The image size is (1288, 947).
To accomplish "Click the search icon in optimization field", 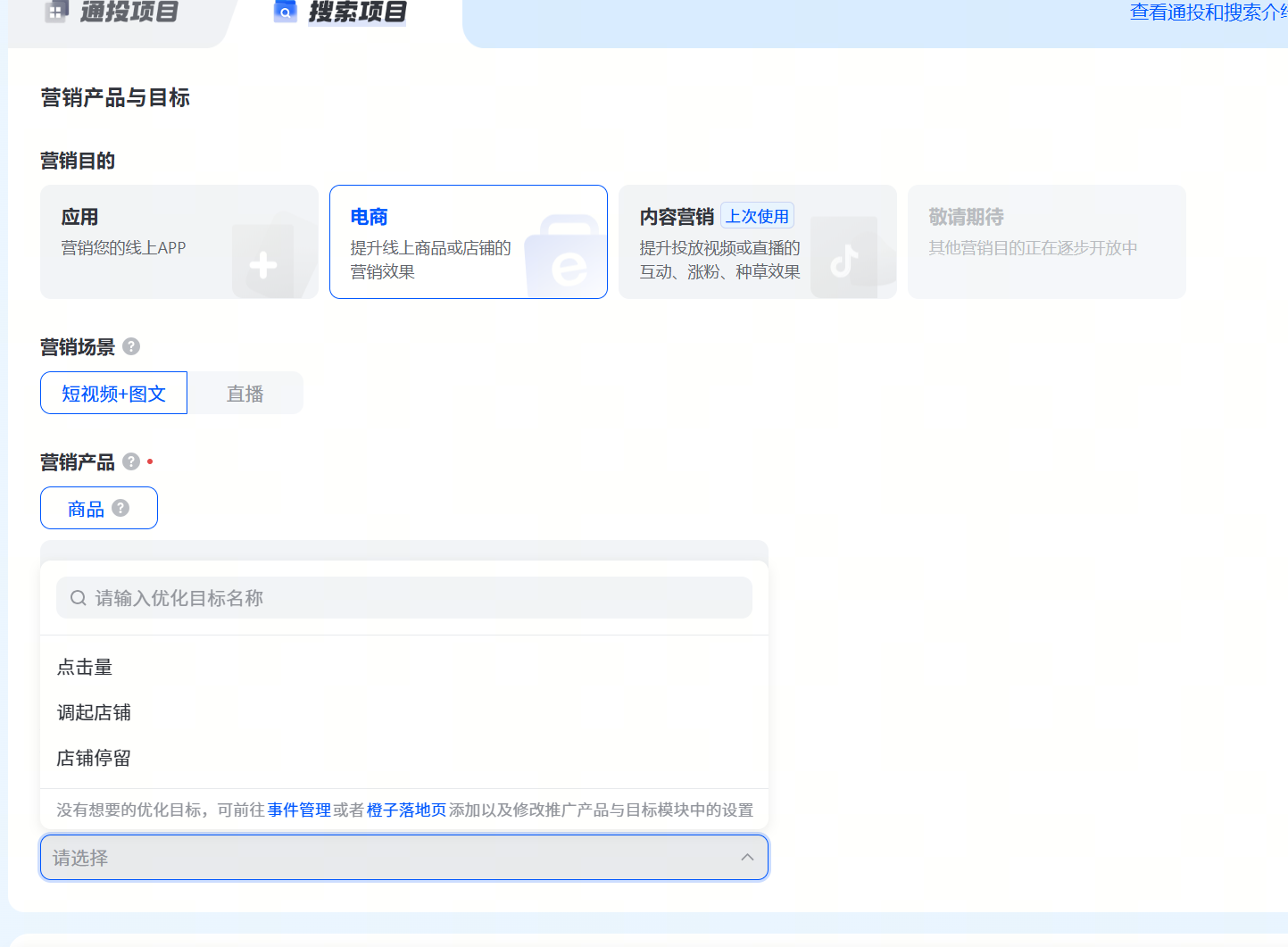I will [79, 598].
